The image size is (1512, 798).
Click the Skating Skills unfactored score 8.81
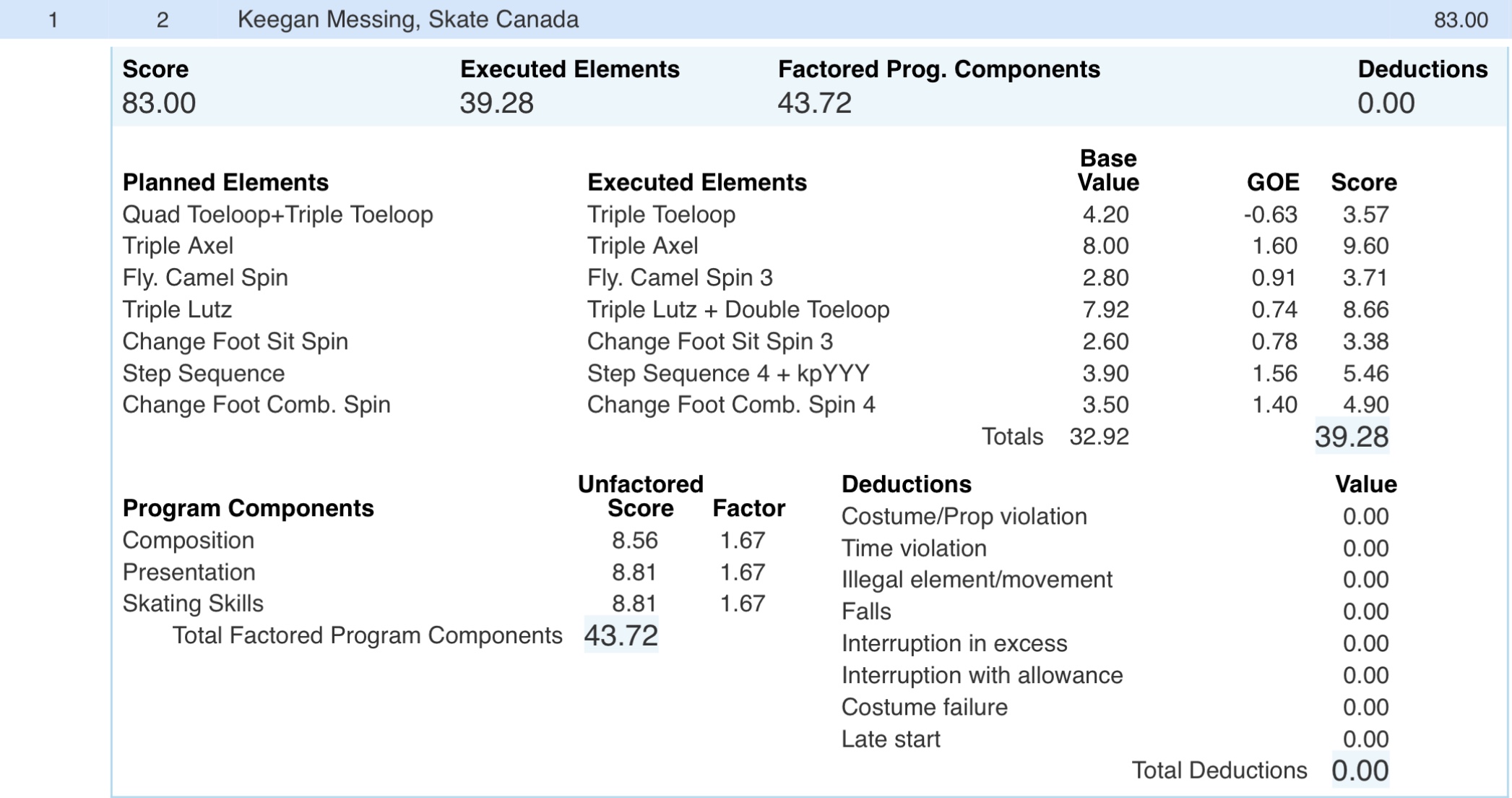pos(634,604)
